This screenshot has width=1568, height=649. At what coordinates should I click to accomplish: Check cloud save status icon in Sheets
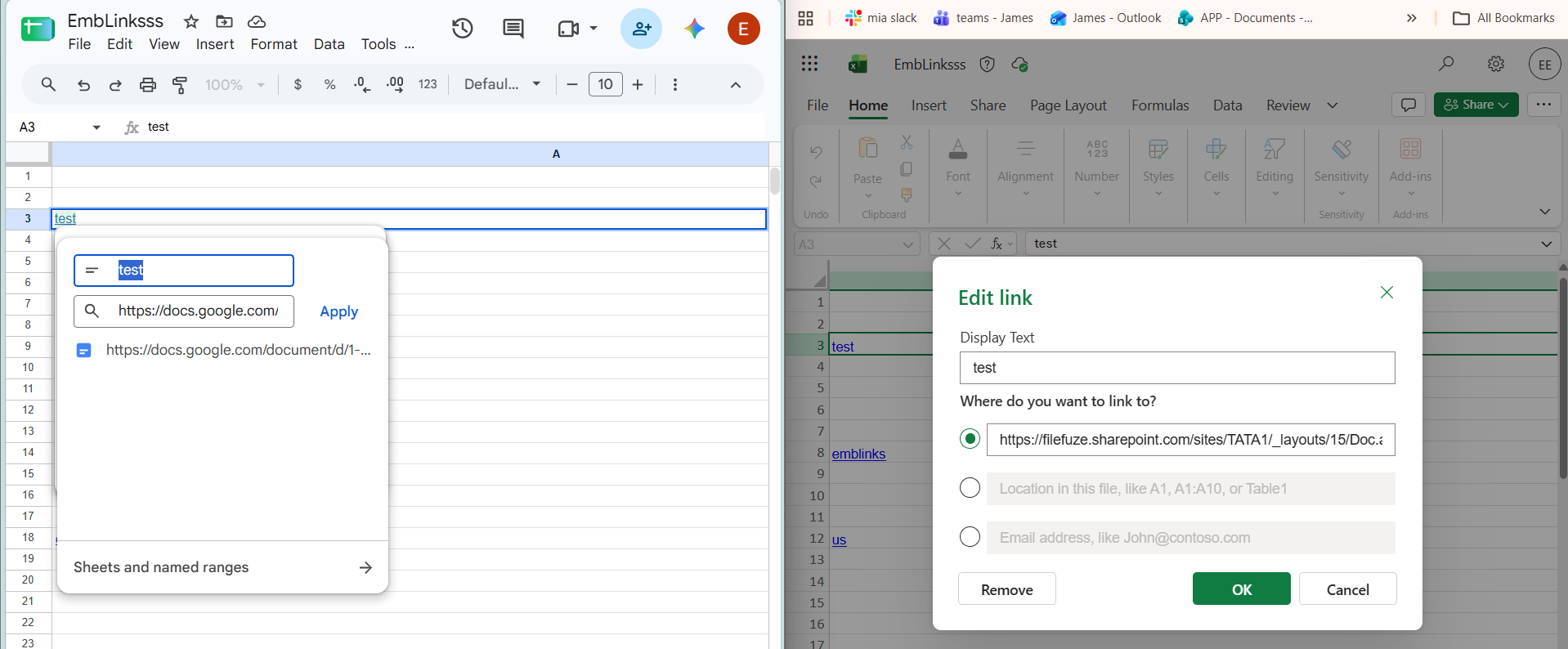257,21
